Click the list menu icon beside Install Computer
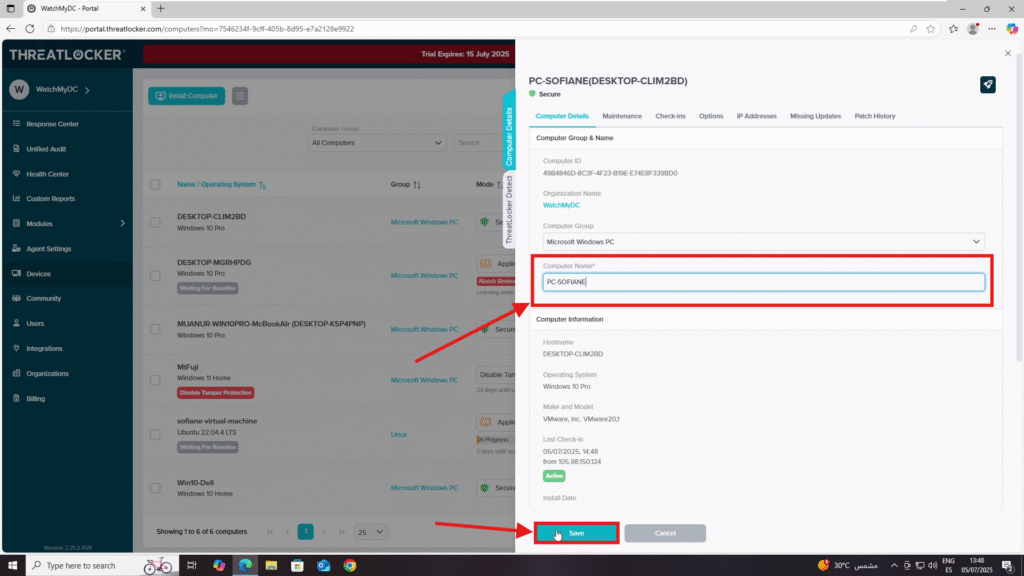Image resolution: width=1024 pixels, height=576 pixels. click(240, 96)
